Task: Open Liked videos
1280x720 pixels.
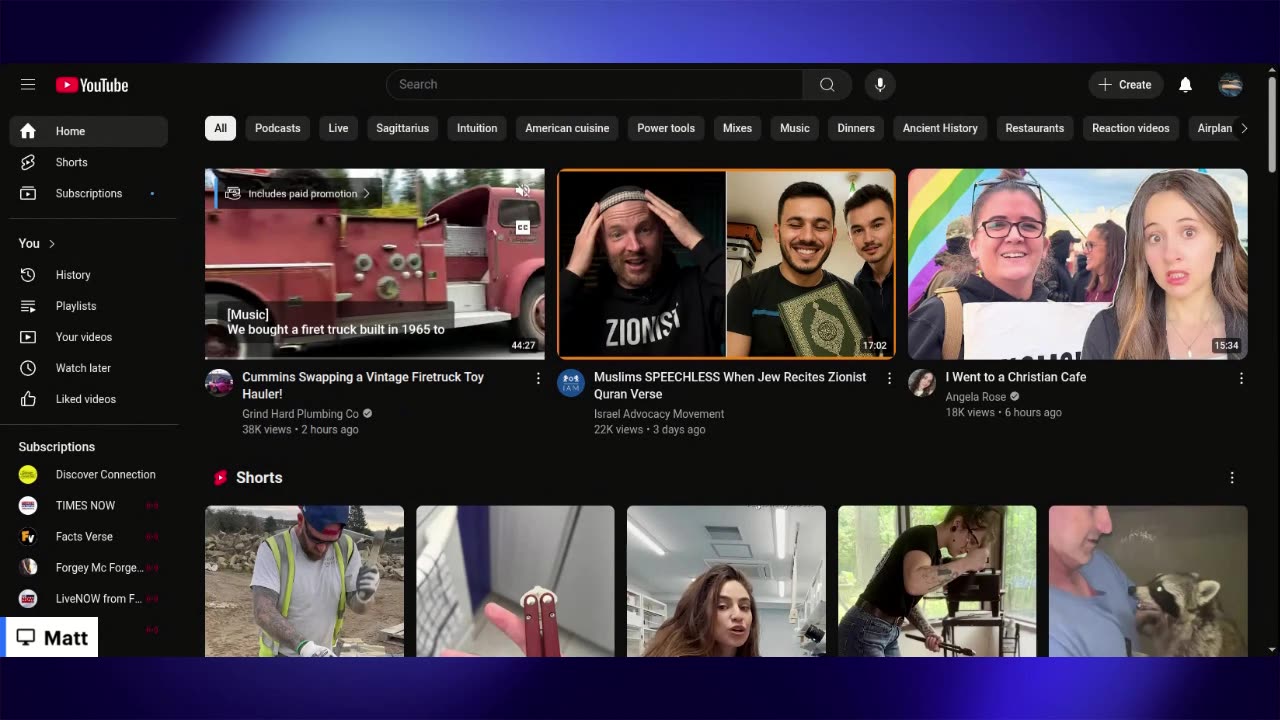Action: pos(89,399)
